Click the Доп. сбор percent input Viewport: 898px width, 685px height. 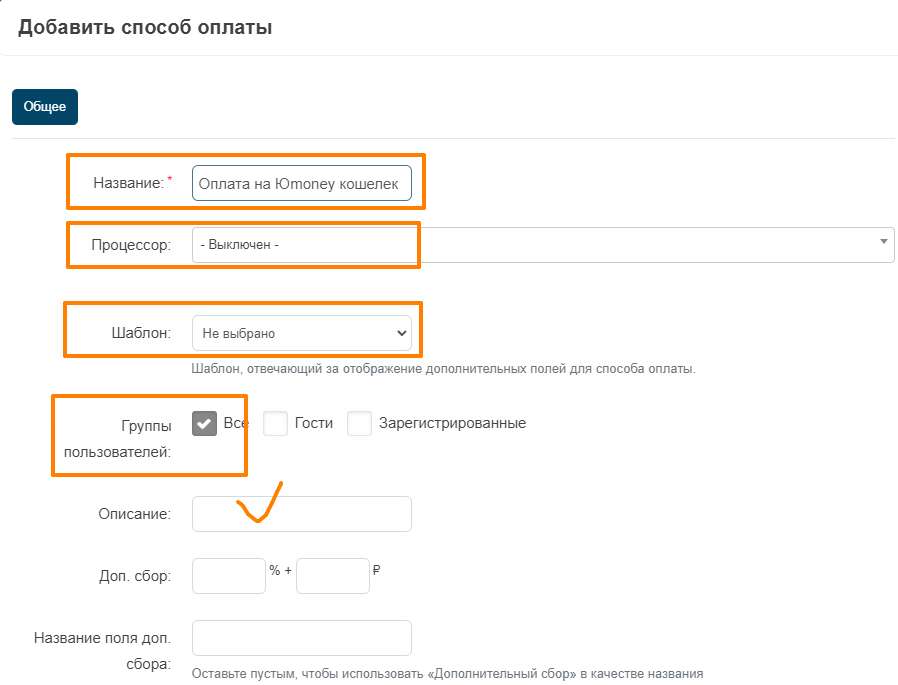229,576
